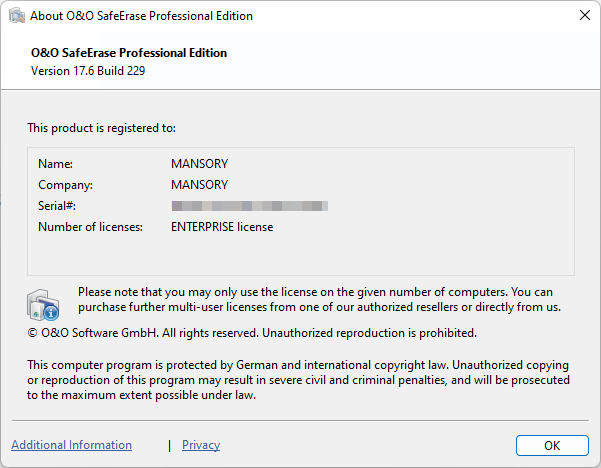Click the O&O Software GmbH copyright line
The image size is (601, 468).
coord(251,332)
